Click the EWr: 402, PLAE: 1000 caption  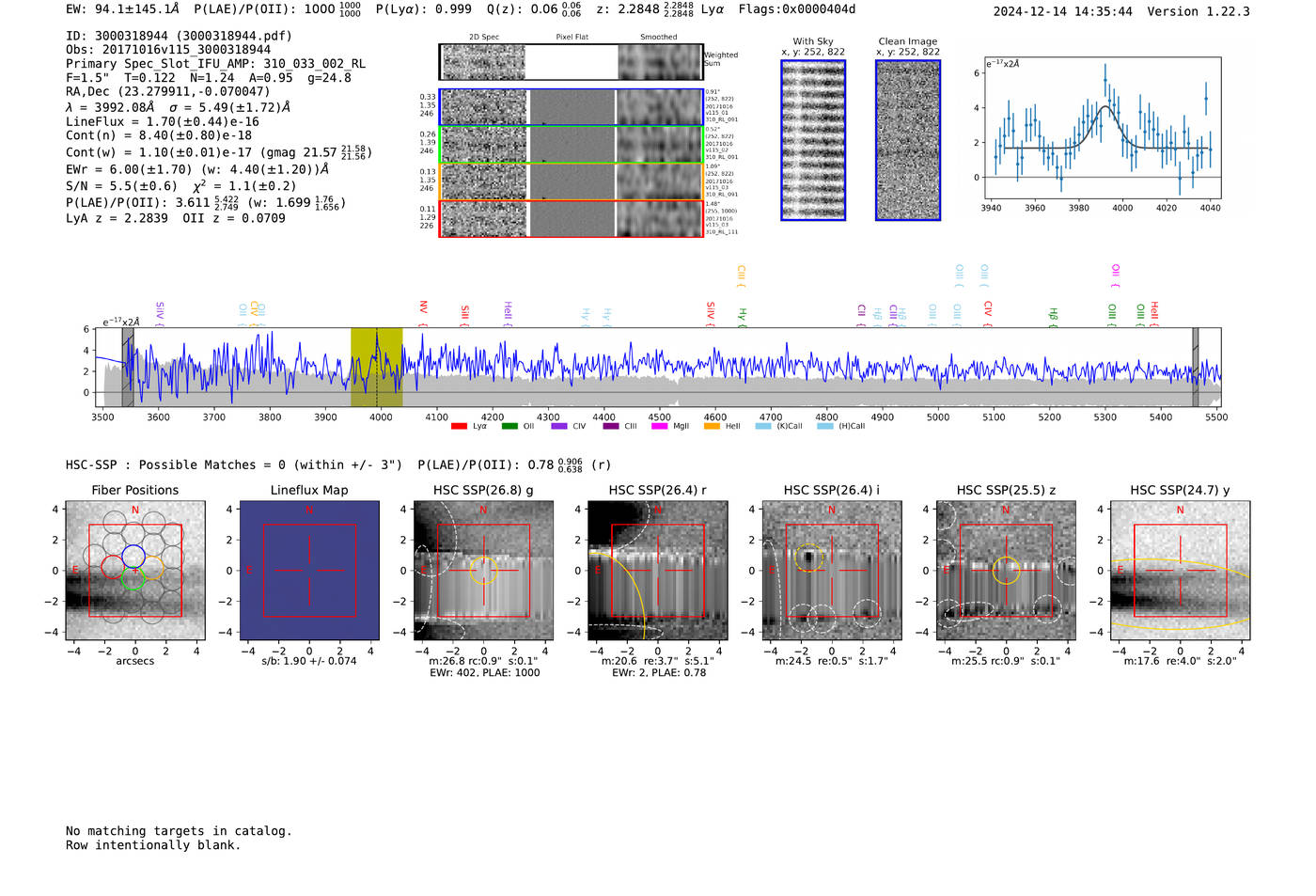485,672
